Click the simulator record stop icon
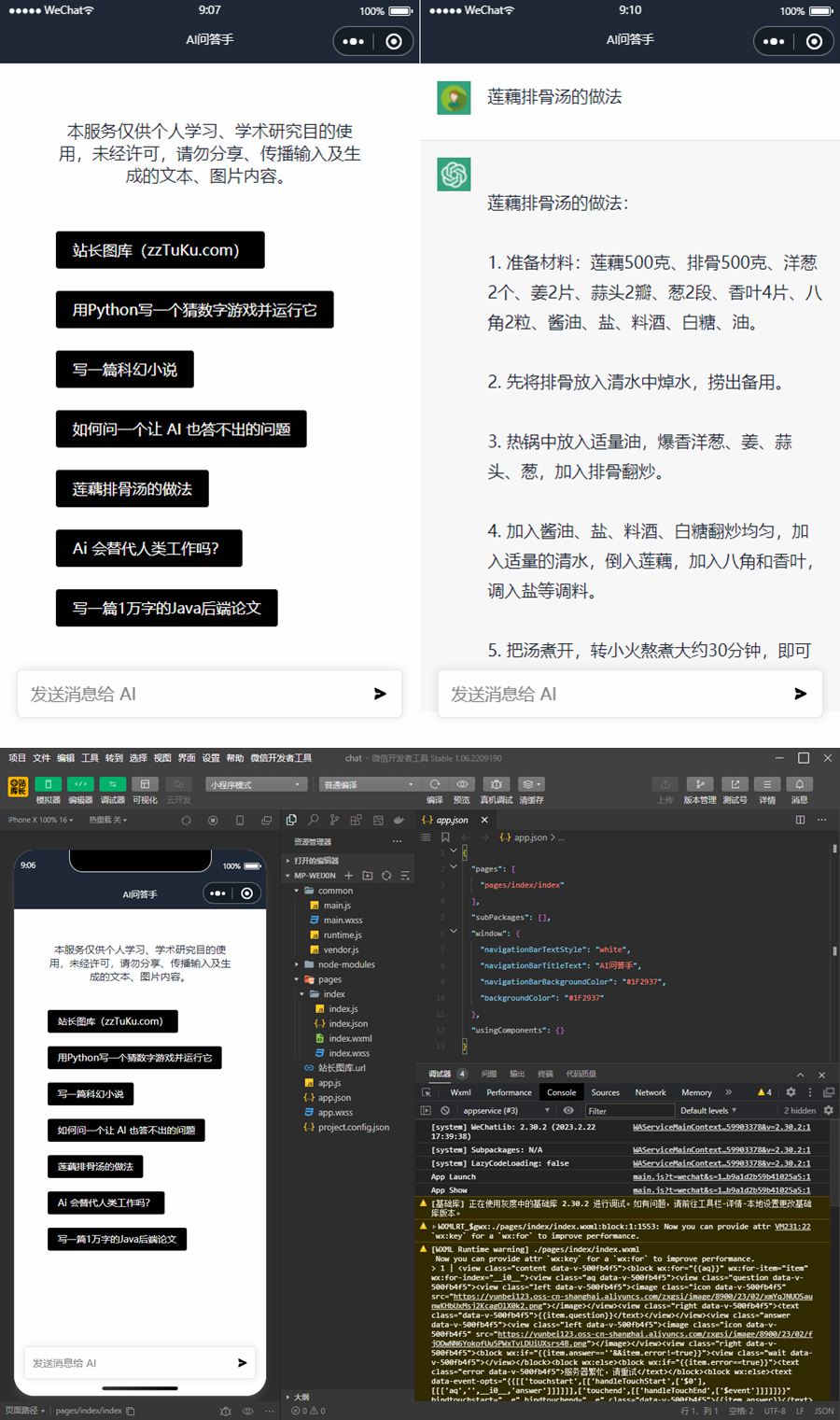 [213, 821]
